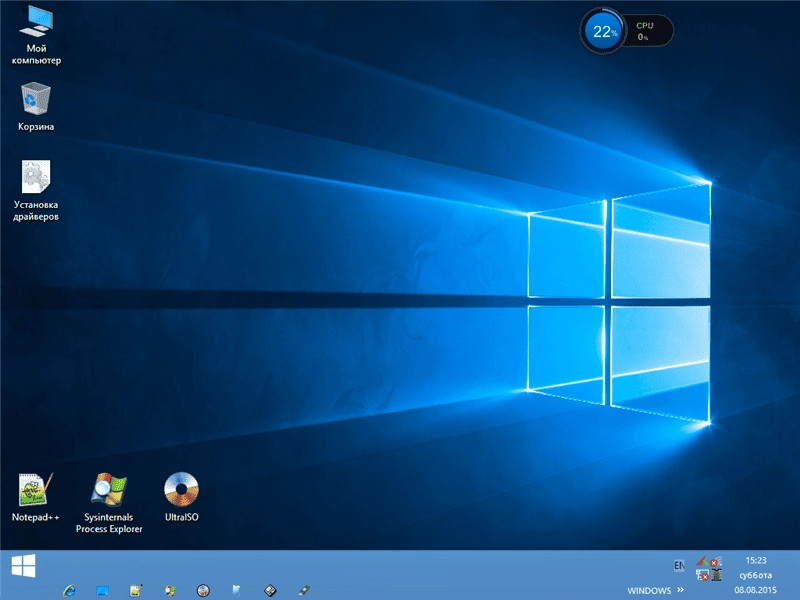Click the black diamond chip taskbar icon
This screenshot has height=600, width=800.
[270, 590]
